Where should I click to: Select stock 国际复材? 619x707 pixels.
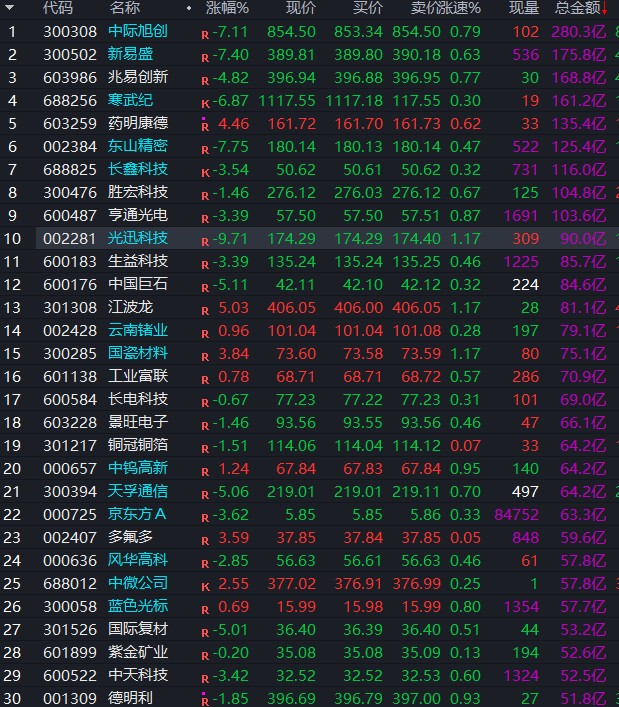pyautogui.click(x=138, y=629)
